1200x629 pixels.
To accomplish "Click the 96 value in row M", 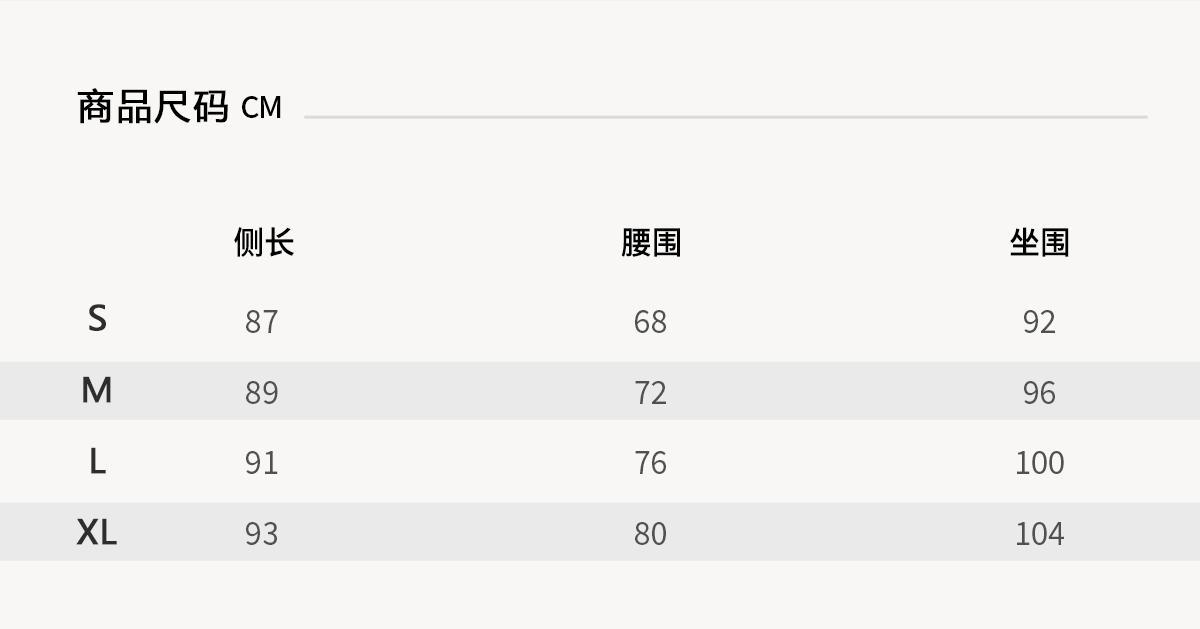I will pos(1039,393).
